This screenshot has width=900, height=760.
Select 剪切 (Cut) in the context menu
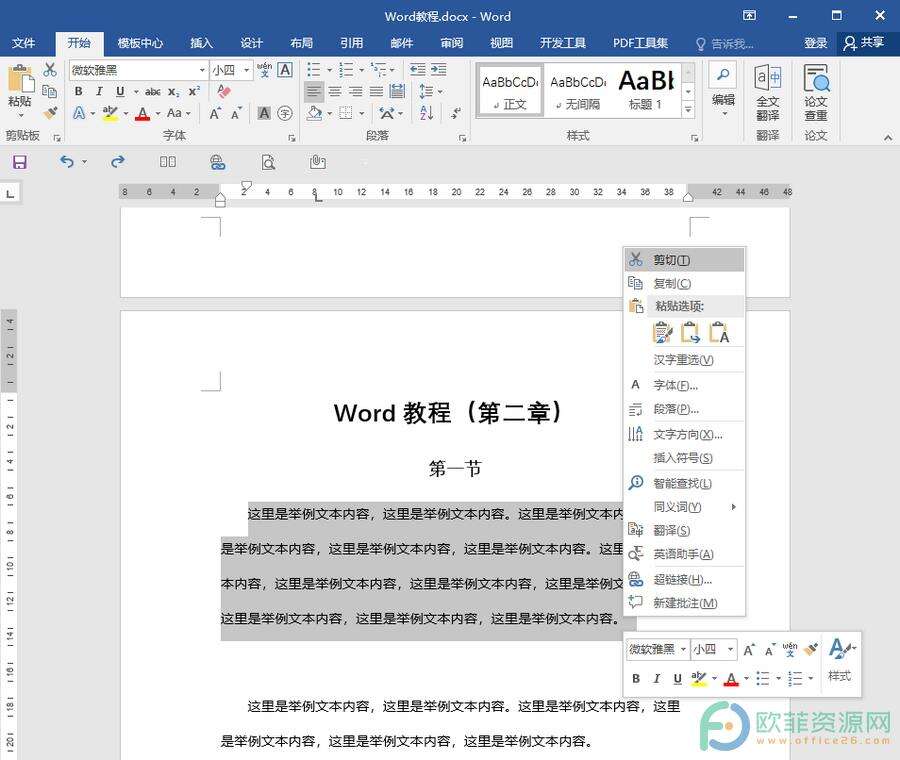tap(684, 259)
